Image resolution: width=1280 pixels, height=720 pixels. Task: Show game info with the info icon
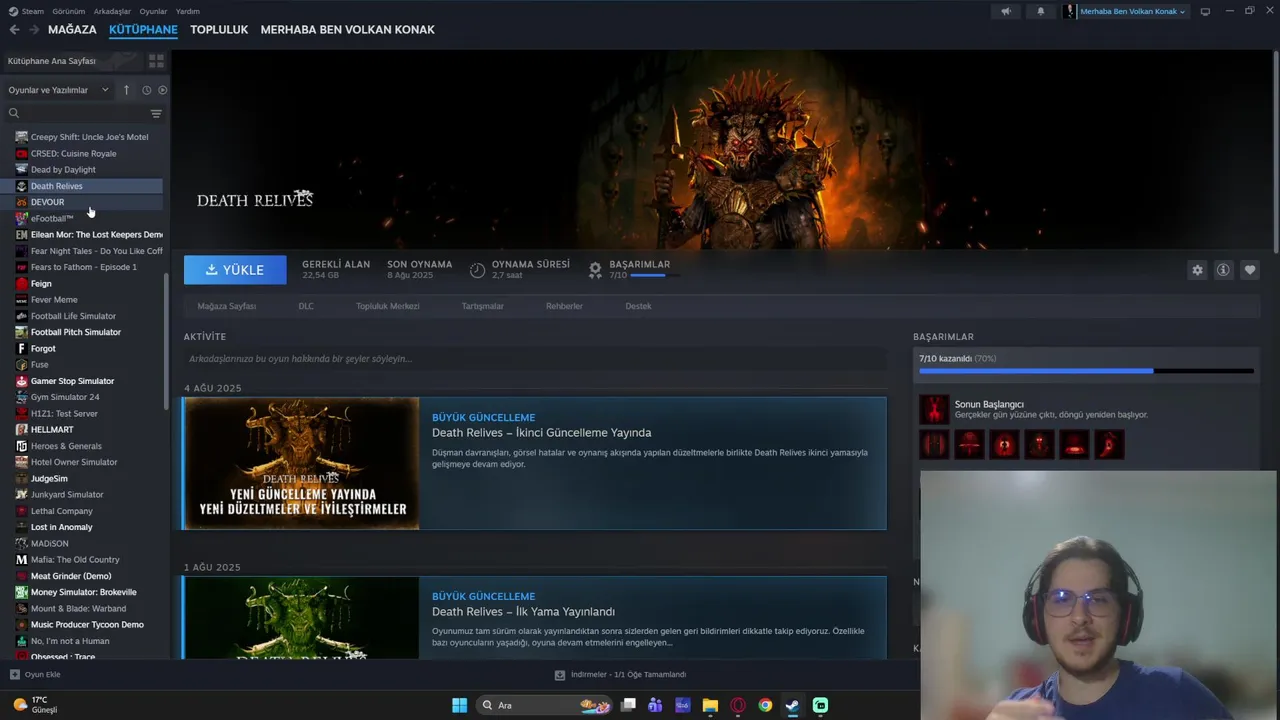(x=1223, y=270)
